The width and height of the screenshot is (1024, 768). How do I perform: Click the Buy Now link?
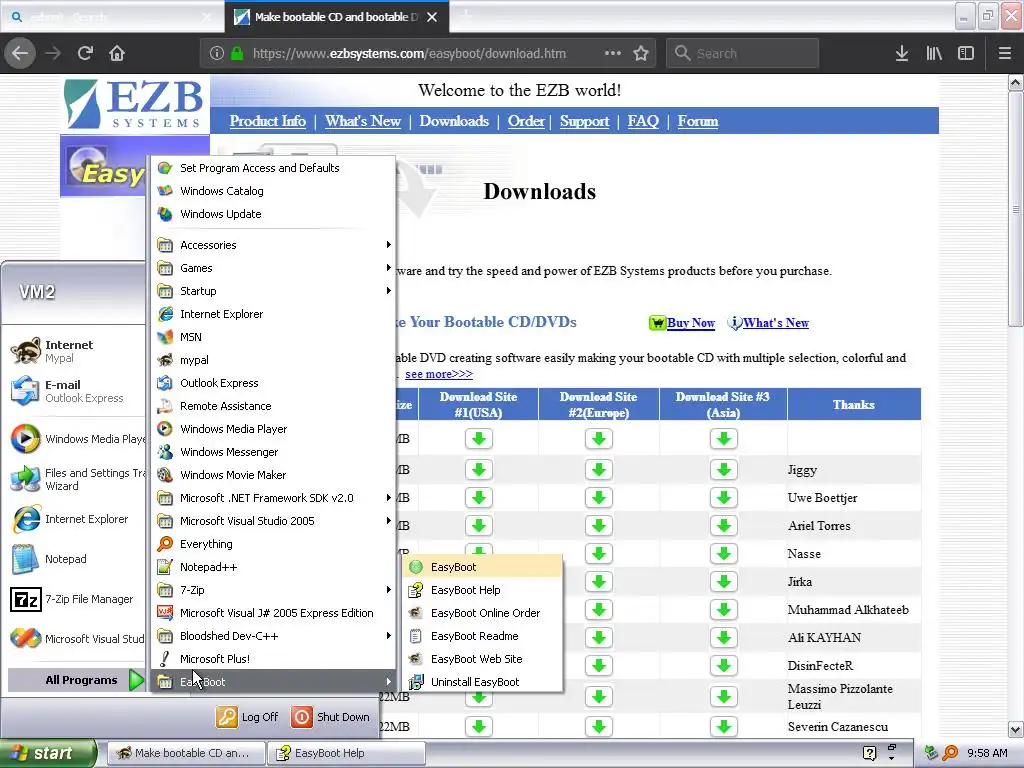(690, 323)
